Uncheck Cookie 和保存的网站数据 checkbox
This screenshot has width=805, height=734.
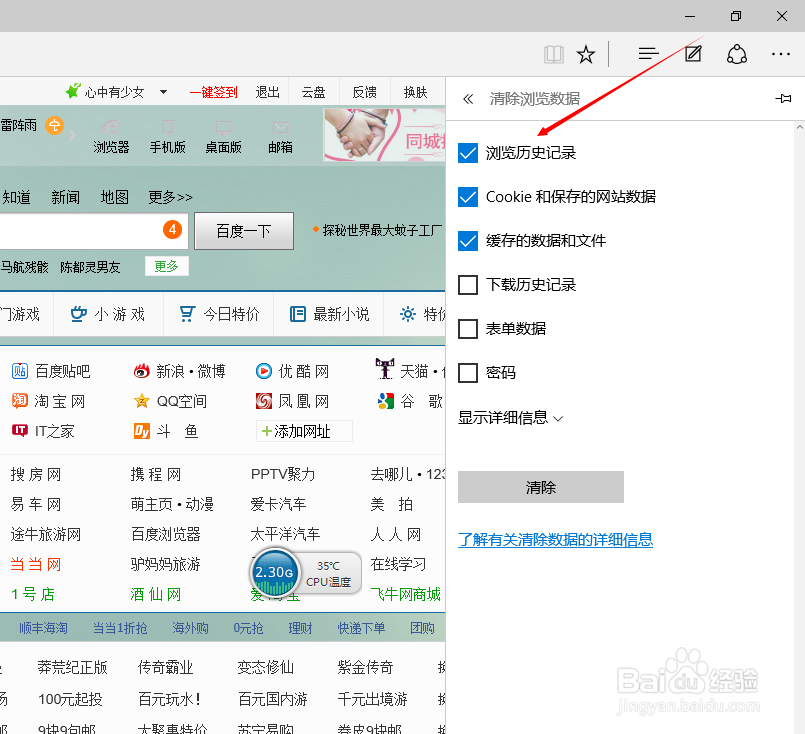[468, 197]
